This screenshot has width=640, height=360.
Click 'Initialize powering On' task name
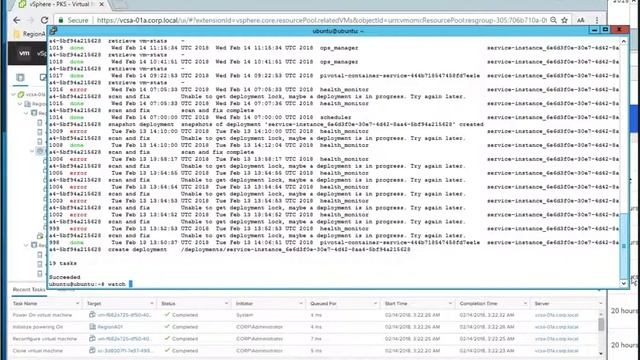(x=38, y=327)
